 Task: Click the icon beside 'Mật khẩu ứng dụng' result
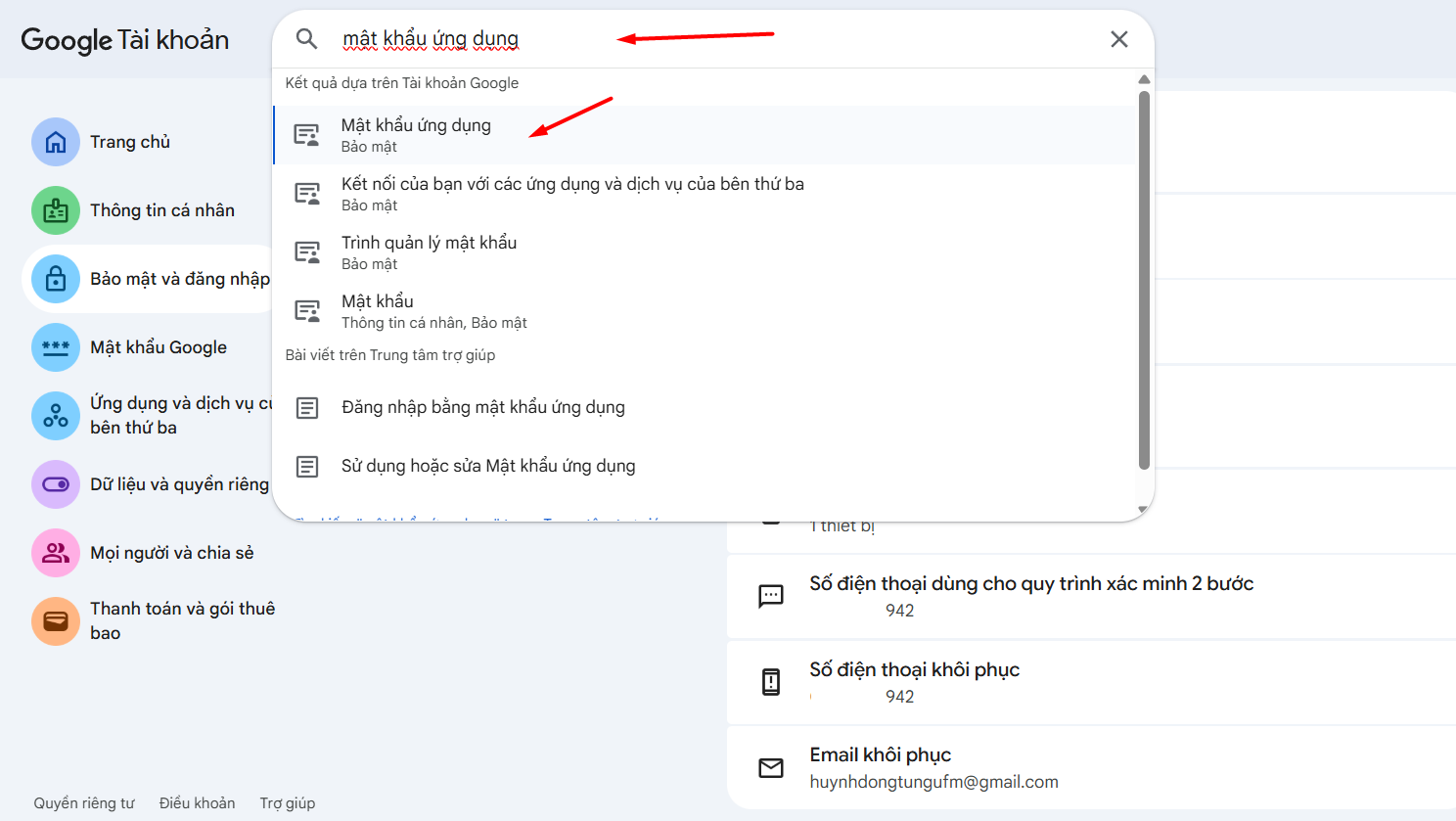[307, 135]
